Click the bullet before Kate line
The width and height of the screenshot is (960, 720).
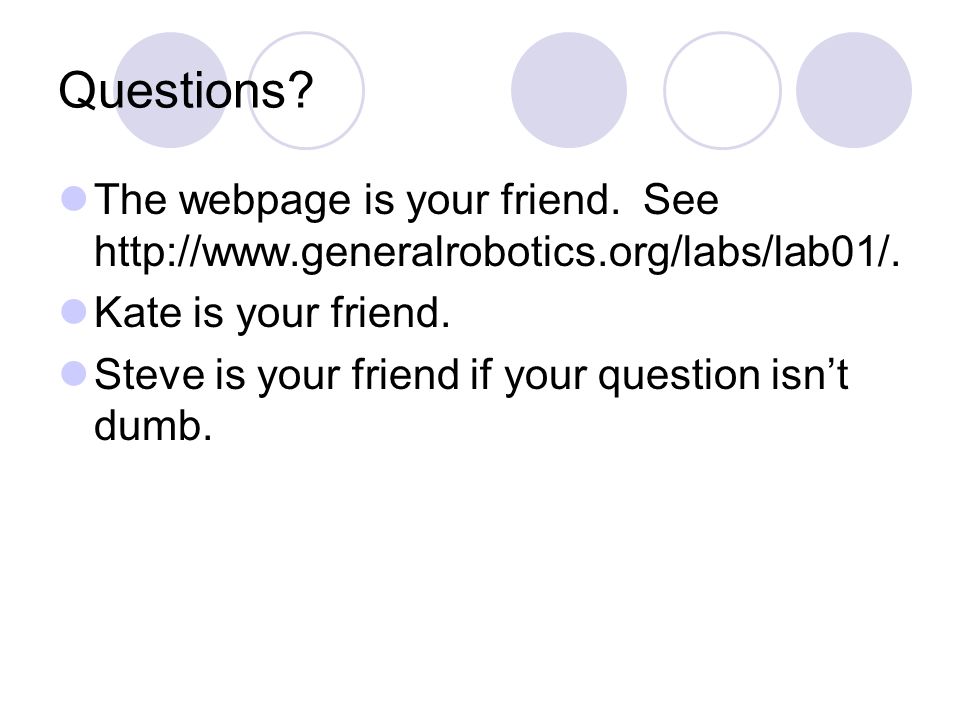74,311
